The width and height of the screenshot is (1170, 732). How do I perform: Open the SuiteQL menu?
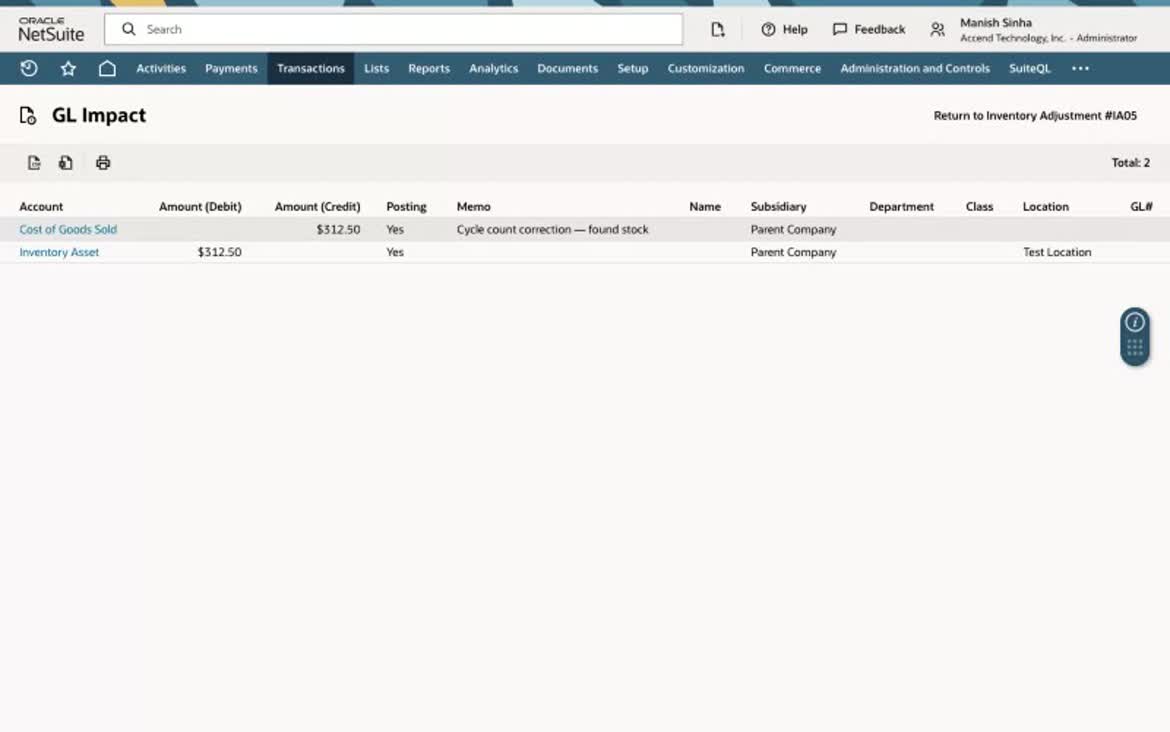[x=1030, y=69]
